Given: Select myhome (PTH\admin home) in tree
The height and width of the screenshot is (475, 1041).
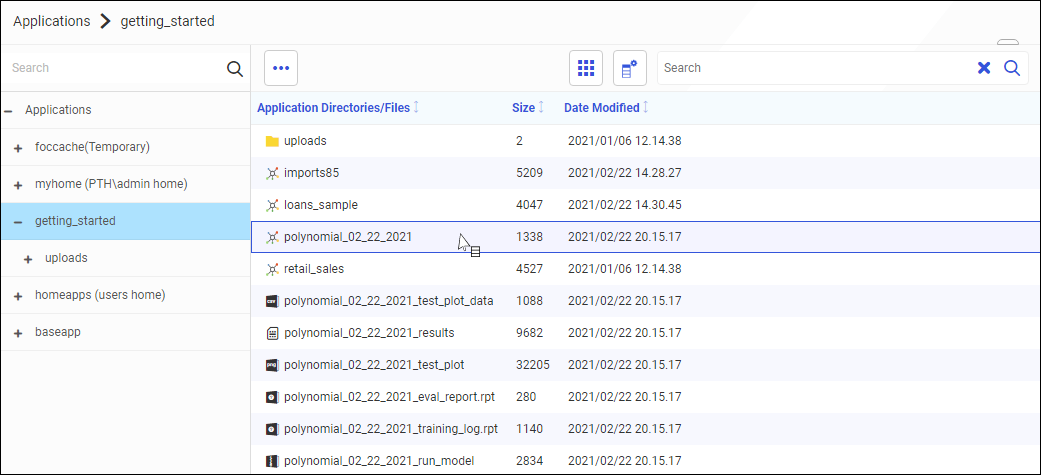Looking at the screenshot, I should pos(111,184).
